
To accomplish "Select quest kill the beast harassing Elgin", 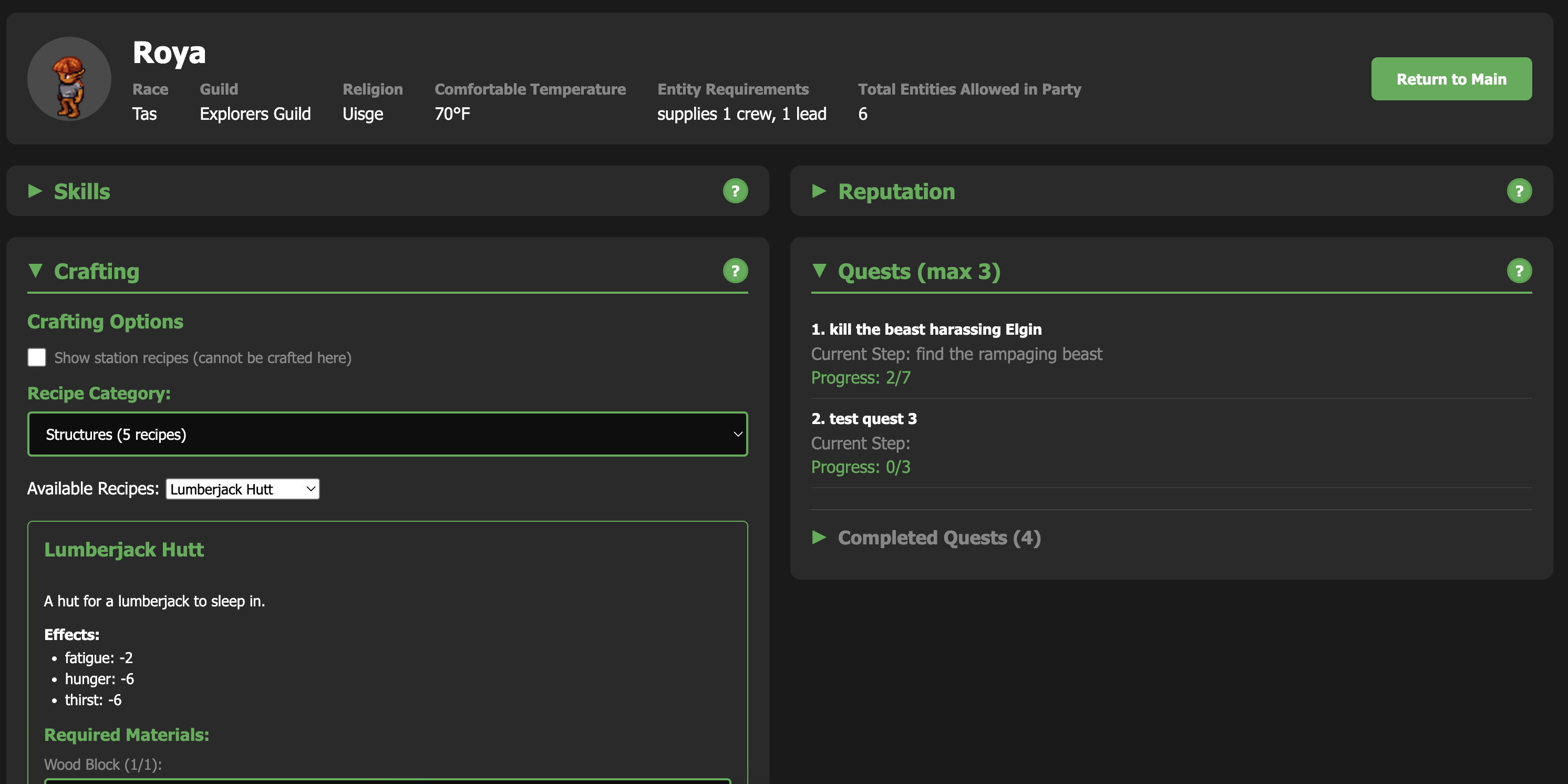I will pos(926,329).
